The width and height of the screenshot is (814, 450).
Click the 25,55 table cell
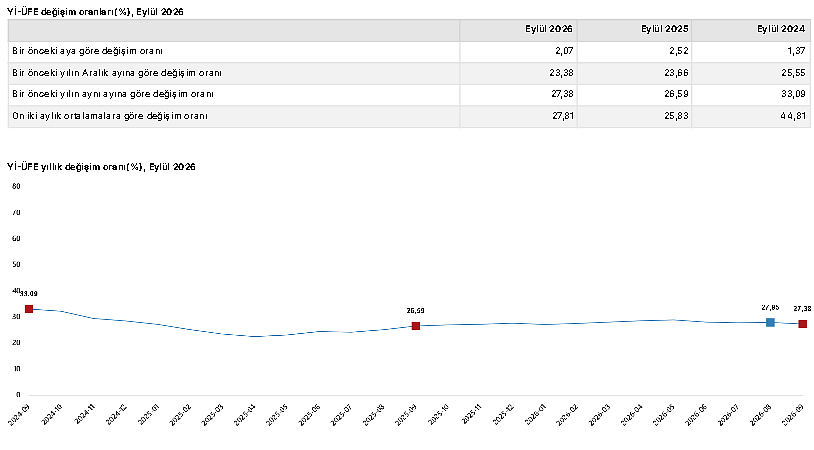pyautogui.click(x=793, y=73)
